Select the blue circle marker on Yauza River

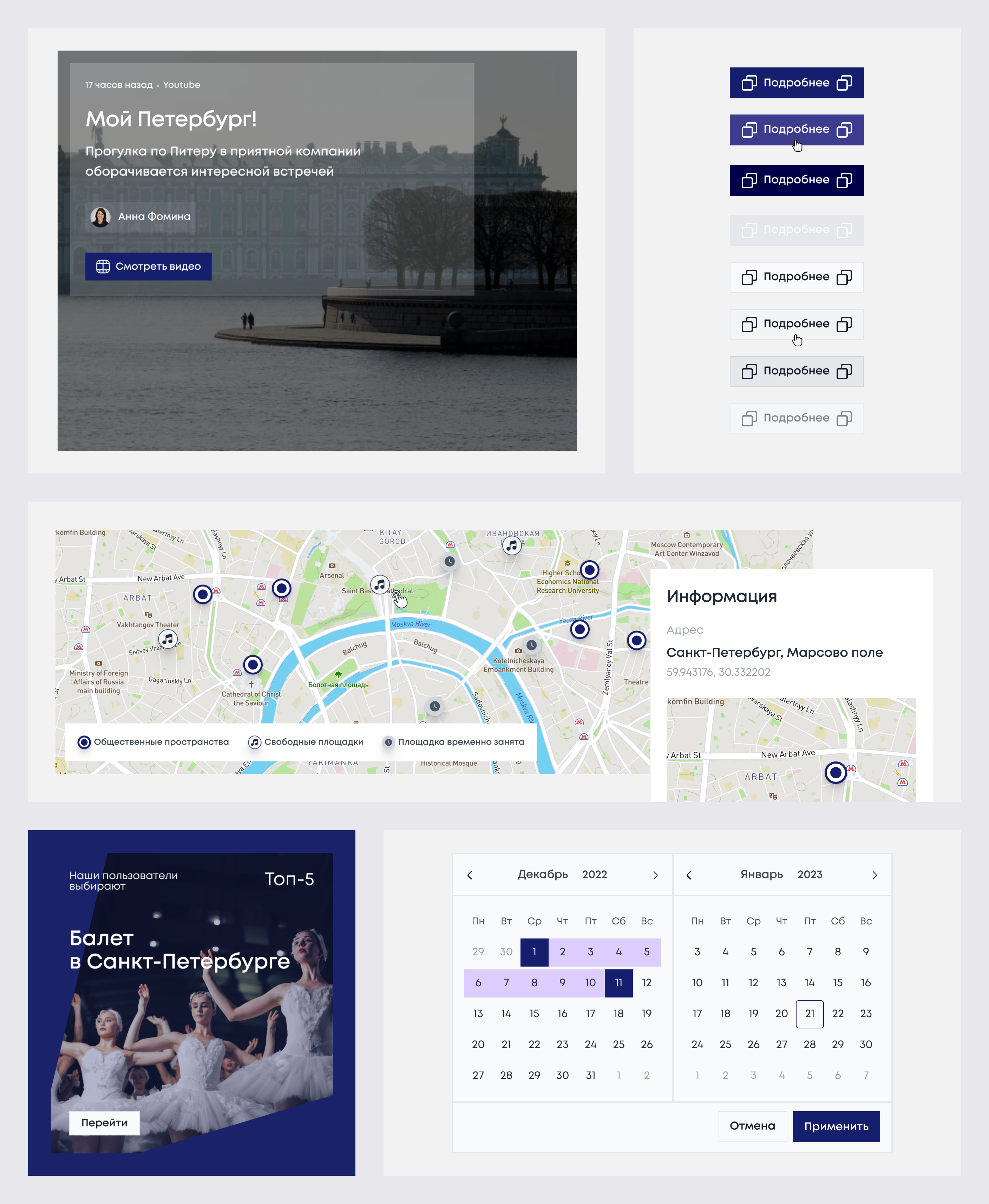pos(580,629)
